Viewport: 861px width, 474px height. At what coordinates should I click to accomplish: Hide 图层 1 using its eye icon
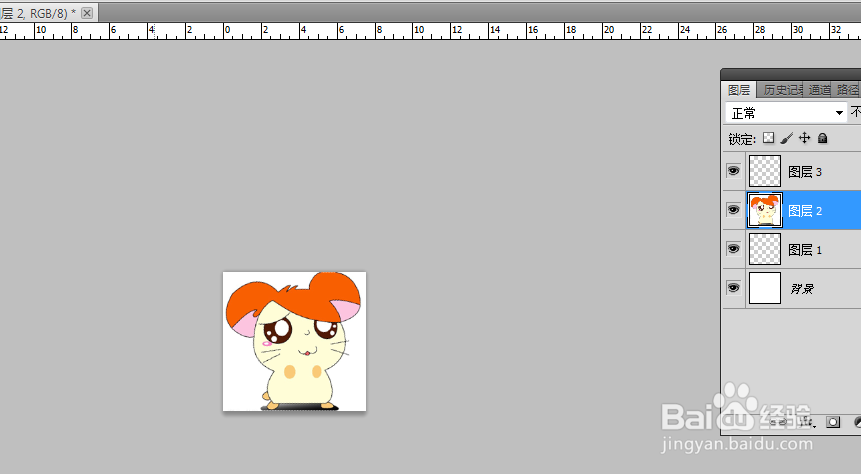(x=733, y=249)
